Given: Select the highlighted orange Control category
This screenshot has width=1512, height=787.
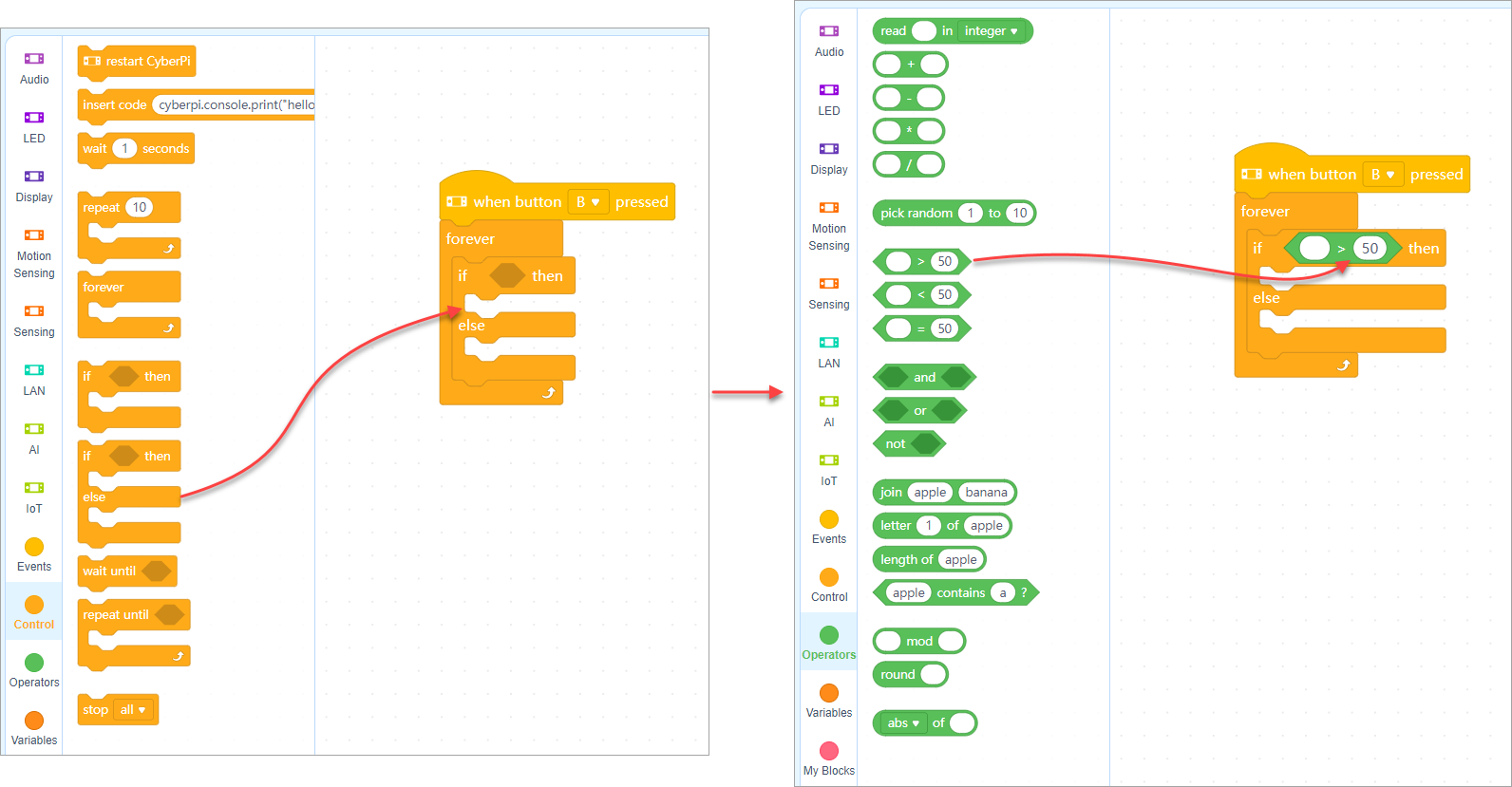Looking at the screenshot, I should (34, 612).
